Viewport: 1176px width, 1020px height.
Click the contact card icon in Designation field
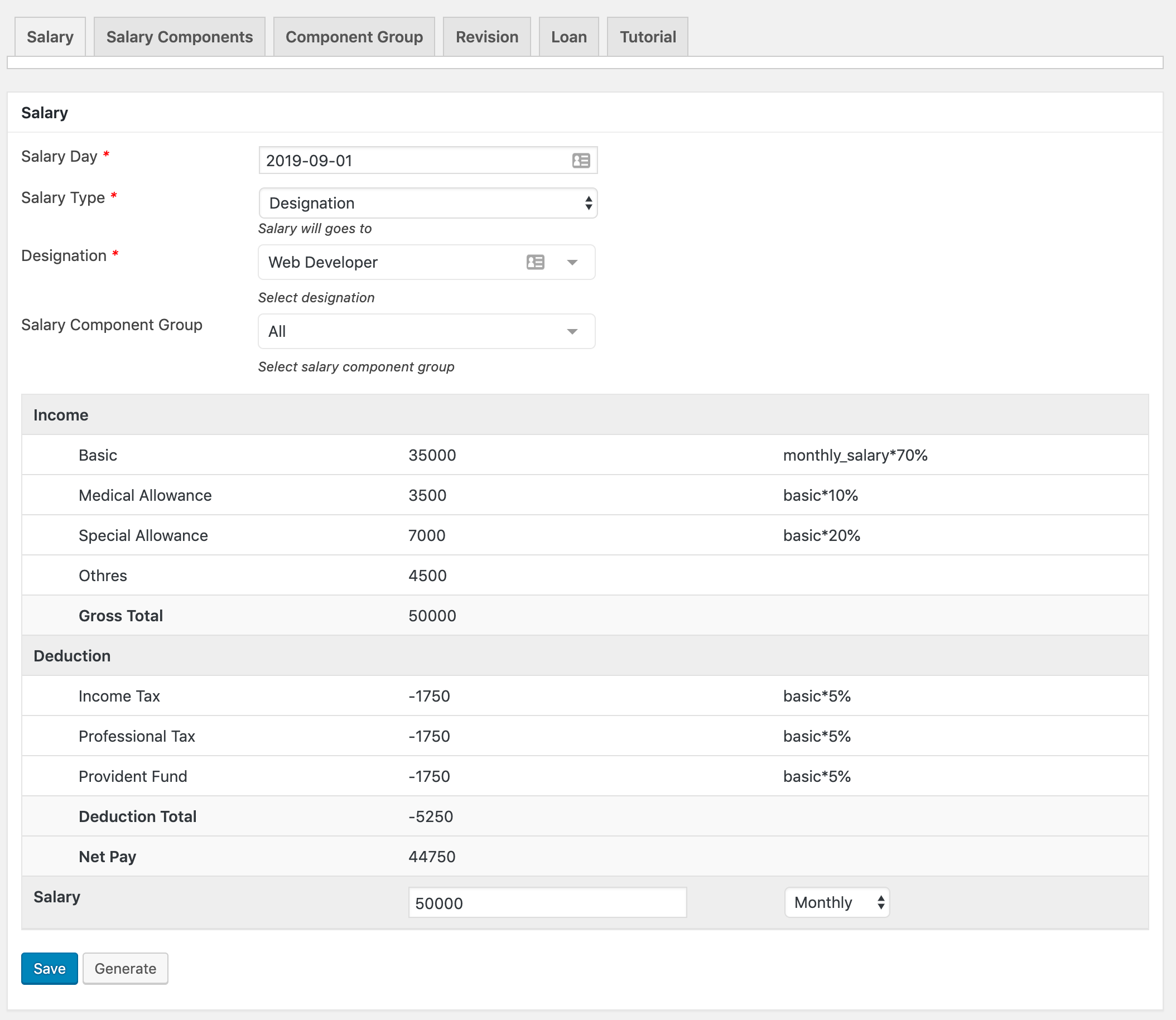535,262
